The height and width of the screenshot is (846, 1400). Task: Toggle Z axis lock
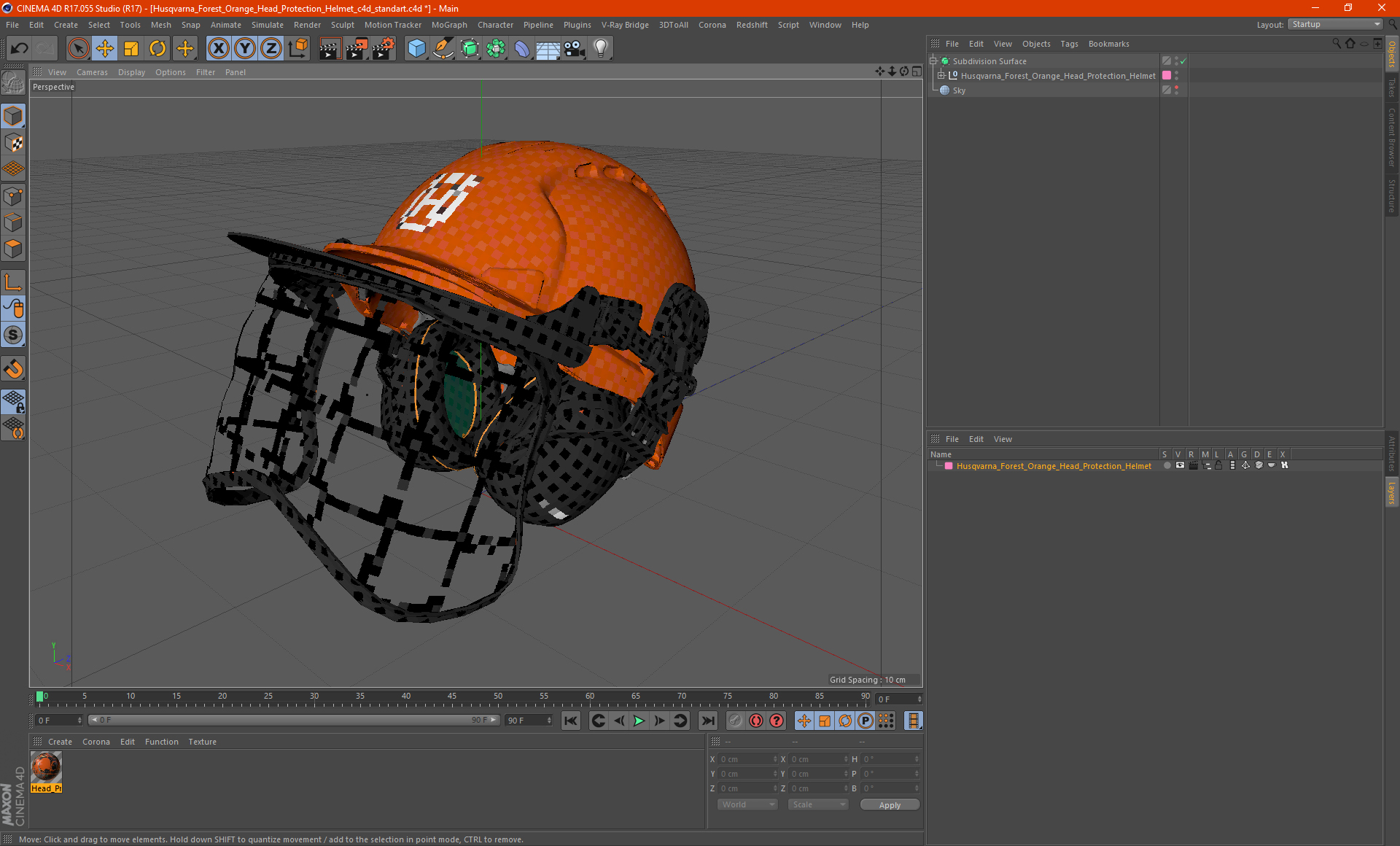coord(271,49)
